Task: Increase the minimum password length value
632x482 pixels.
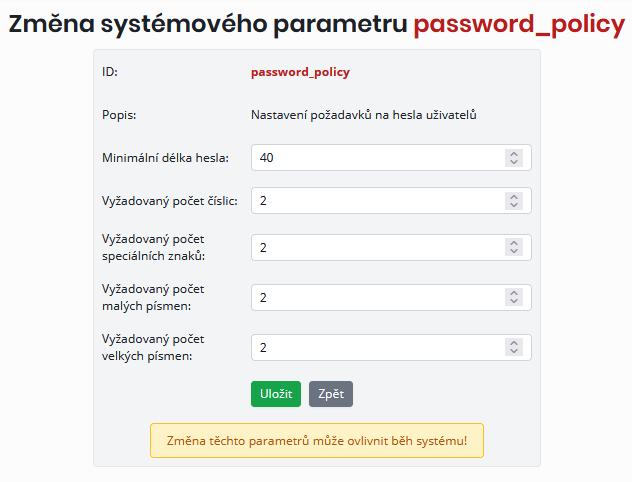Action: coord(514,154)
